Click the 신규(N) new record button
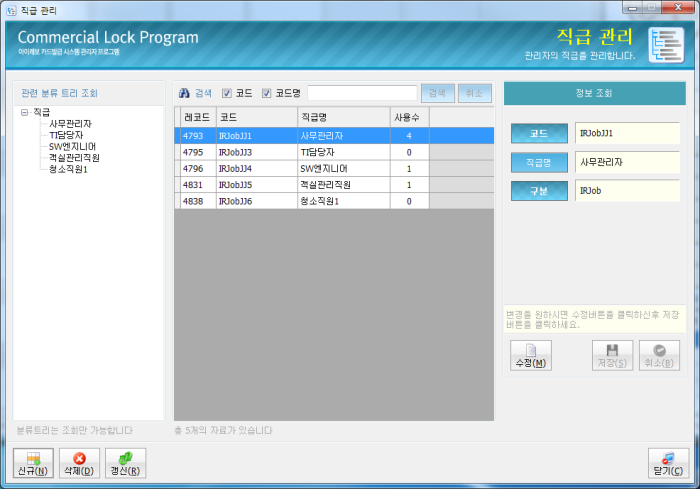700x489 pixels. 32,464
